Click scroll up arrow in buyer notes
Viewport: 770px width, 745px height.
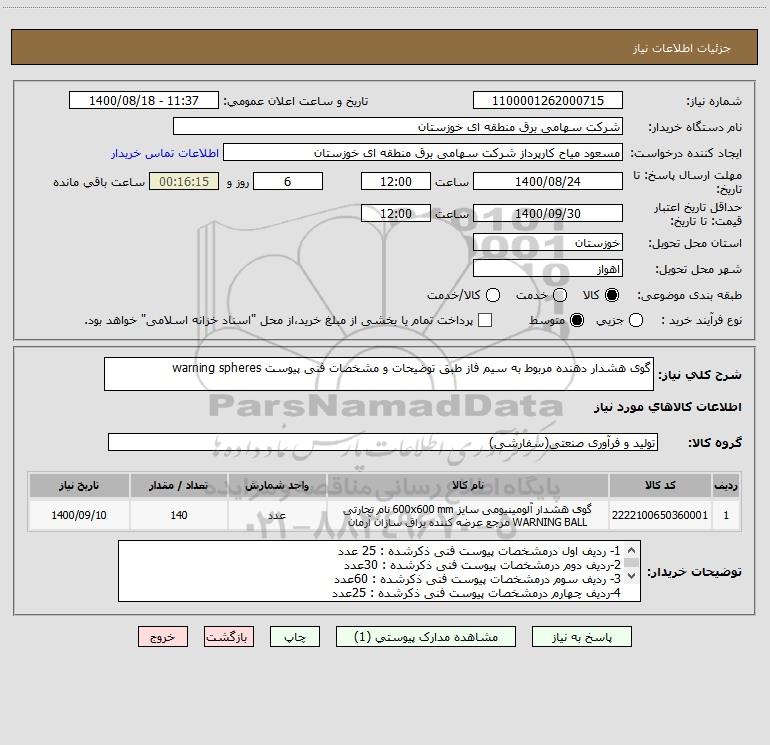click(x=632, y=550)
